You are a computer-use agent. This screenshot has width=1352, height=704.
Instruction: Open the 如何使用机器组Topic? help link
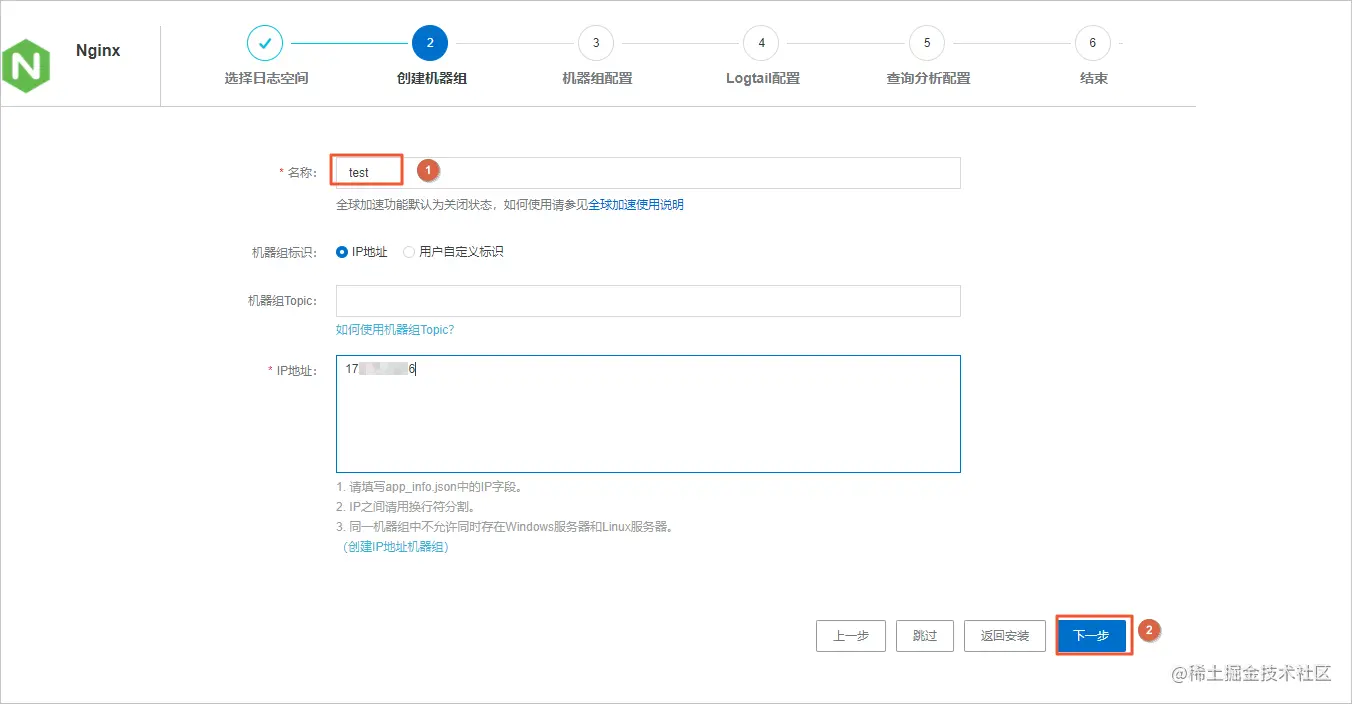(x=395, y=329)
